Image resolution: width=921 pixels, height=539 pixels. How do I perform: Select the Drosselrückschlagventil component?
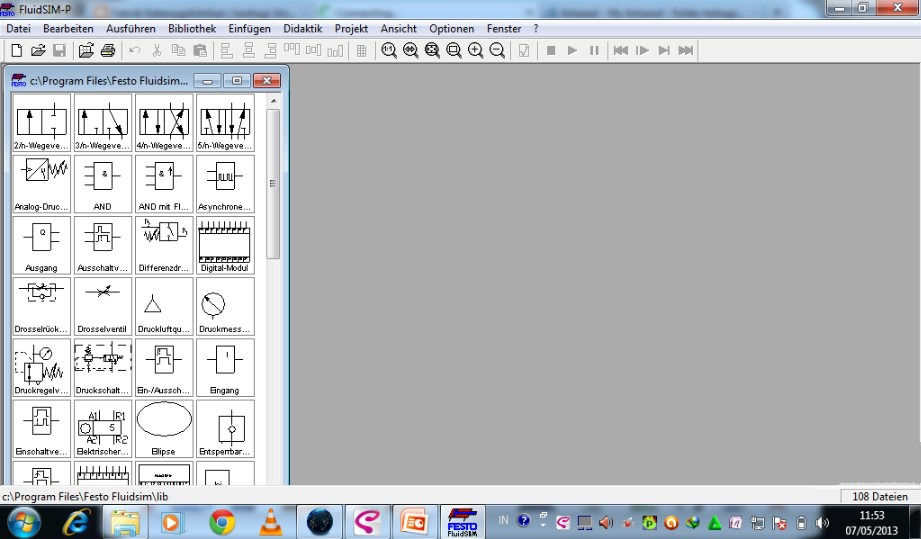coord(42,306)
